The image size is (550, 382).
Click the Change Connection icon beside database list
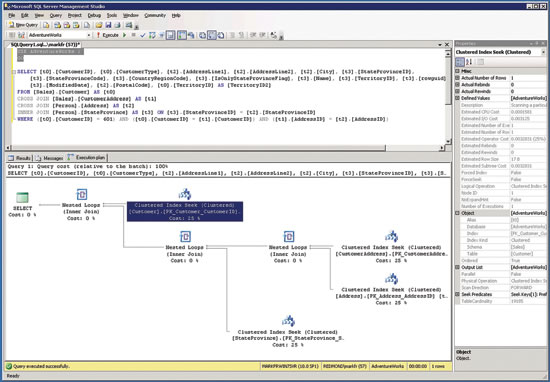(x=21, y=35)
